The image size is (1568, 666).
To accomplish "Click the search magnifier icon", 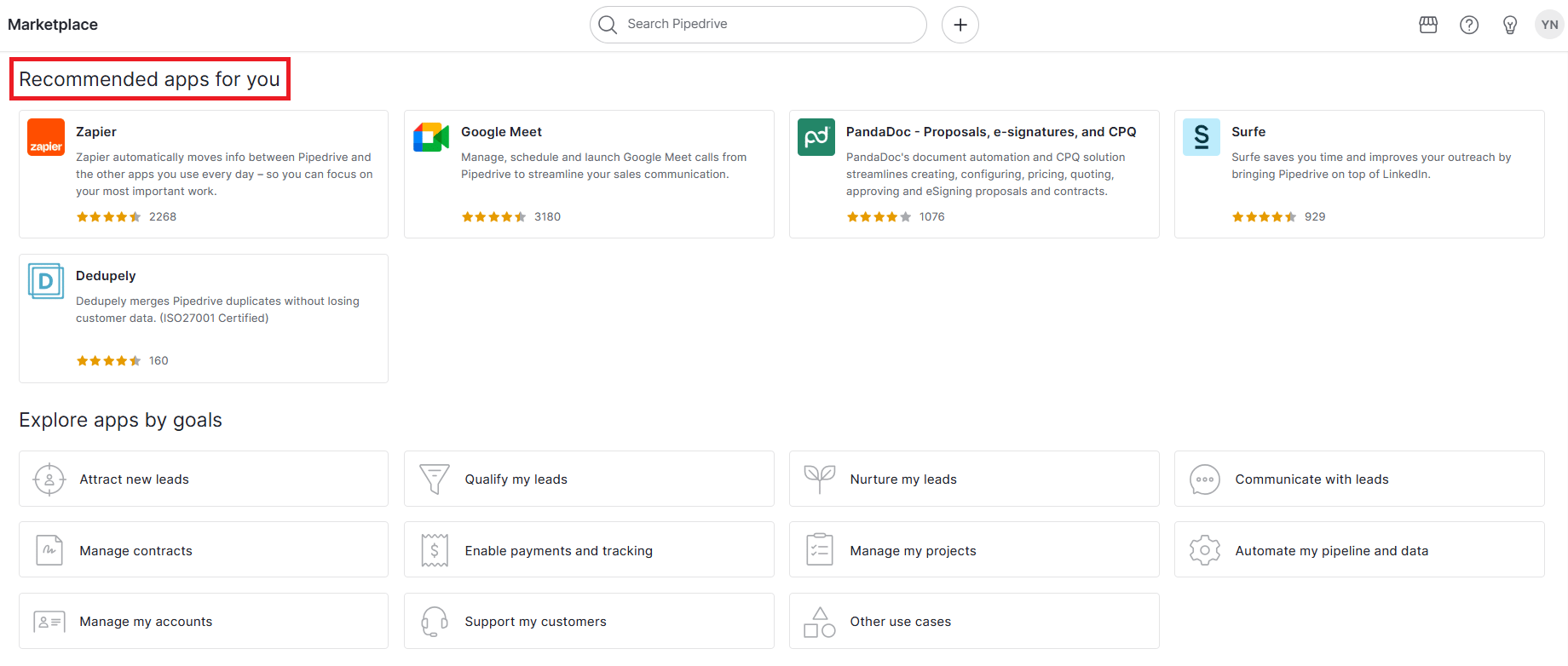I will tap(608, 25).
